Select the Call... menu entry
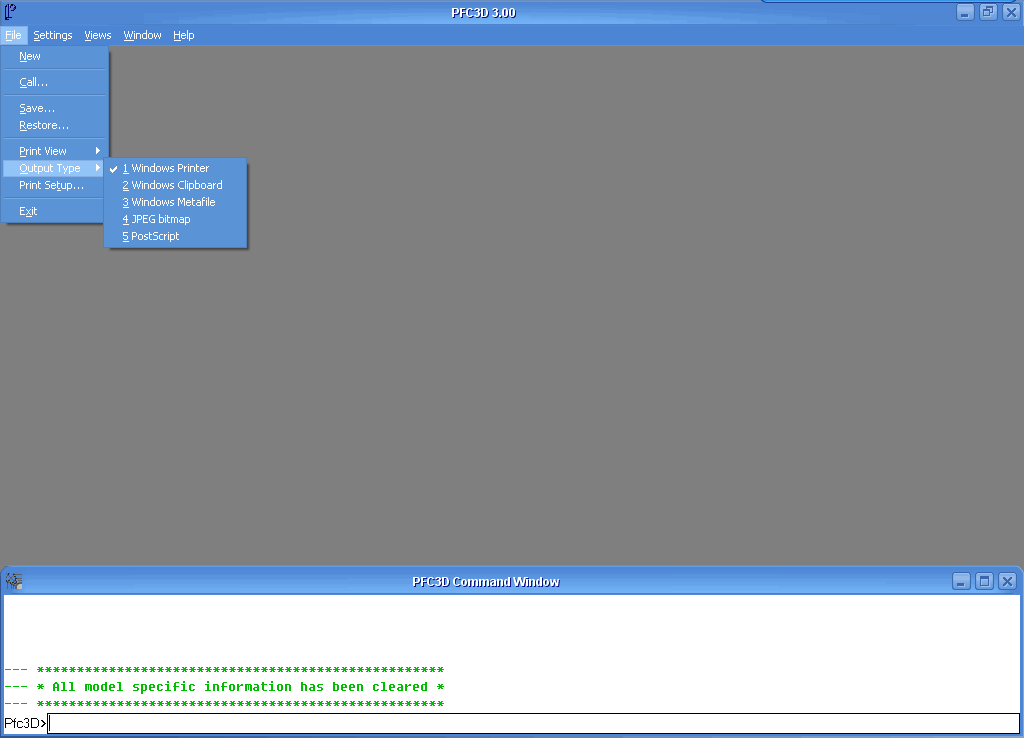Image resolution: width=1024 pixels, height=738 pixels. 54,82
